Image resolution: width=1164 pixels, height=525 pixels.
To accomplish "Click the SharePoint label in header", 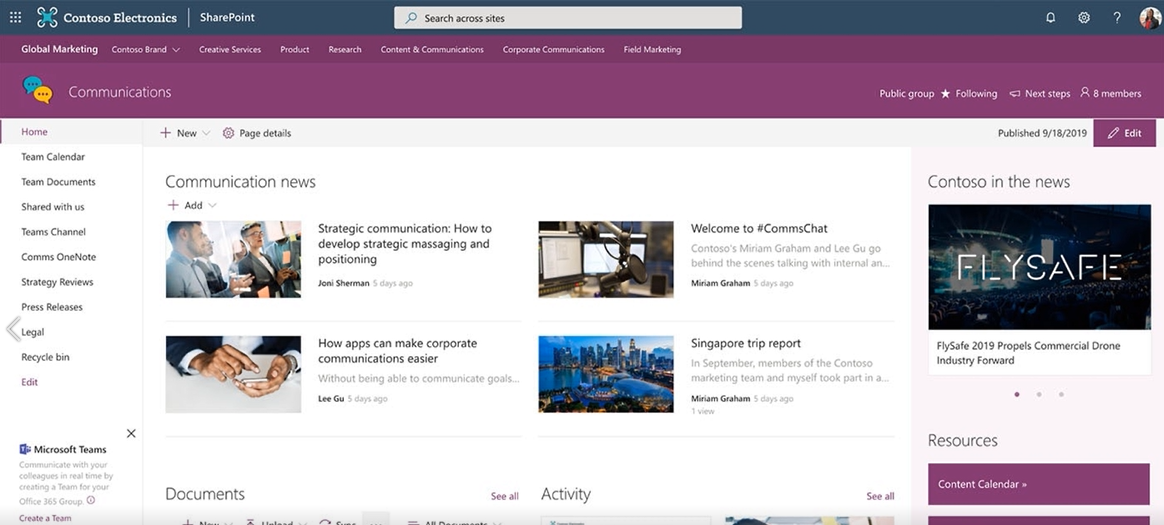I will pos(227,17).
